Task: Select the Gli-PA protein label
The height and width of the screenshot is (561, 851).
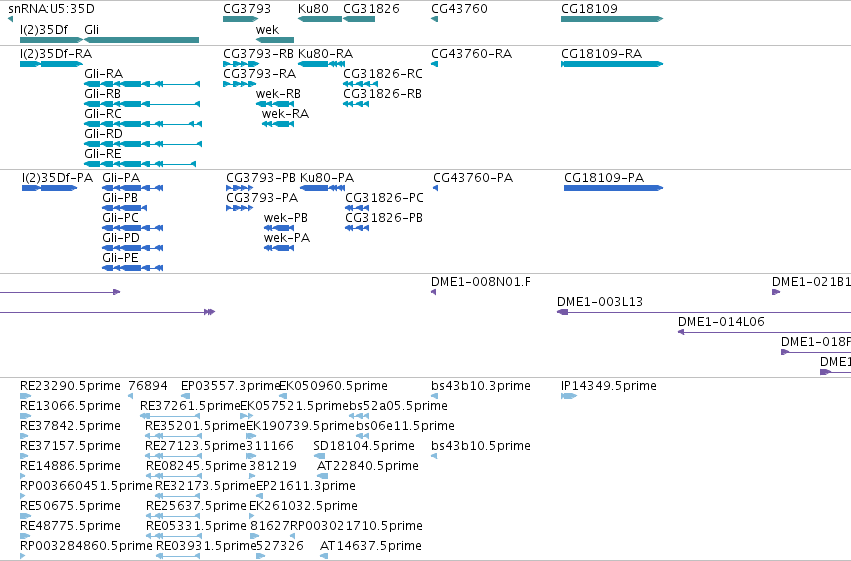Action: click(120, 178)
